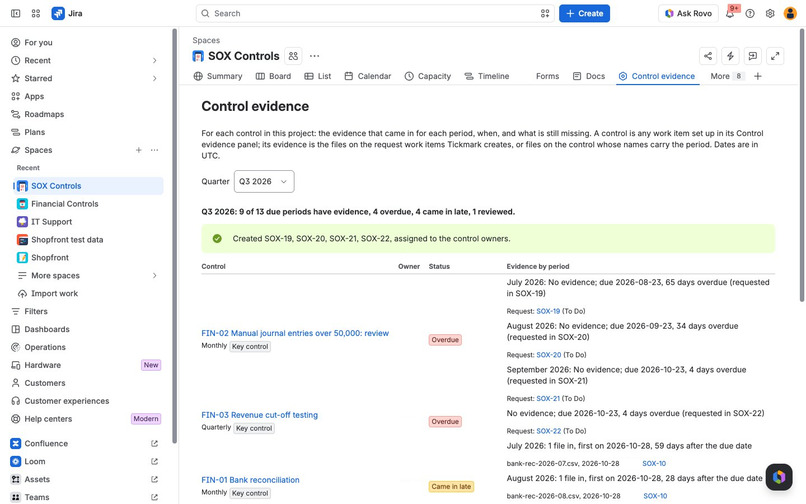
Task: Enter full screen with expand icon
Action: (775, 56)
